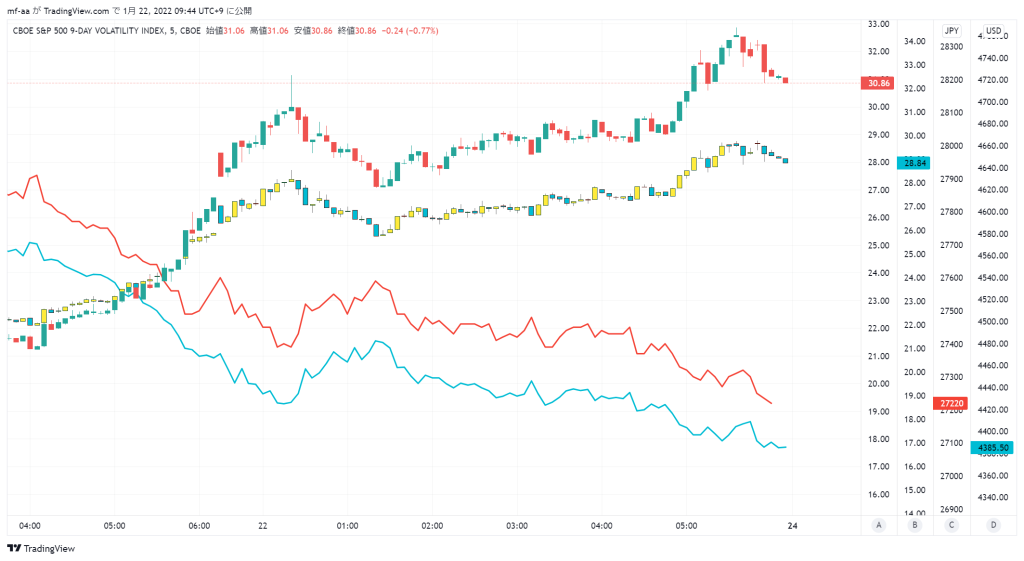The width and height of the screenshot is (1024, 561).
Task: Click 16.00 on scale A axis
Action: 878,494
